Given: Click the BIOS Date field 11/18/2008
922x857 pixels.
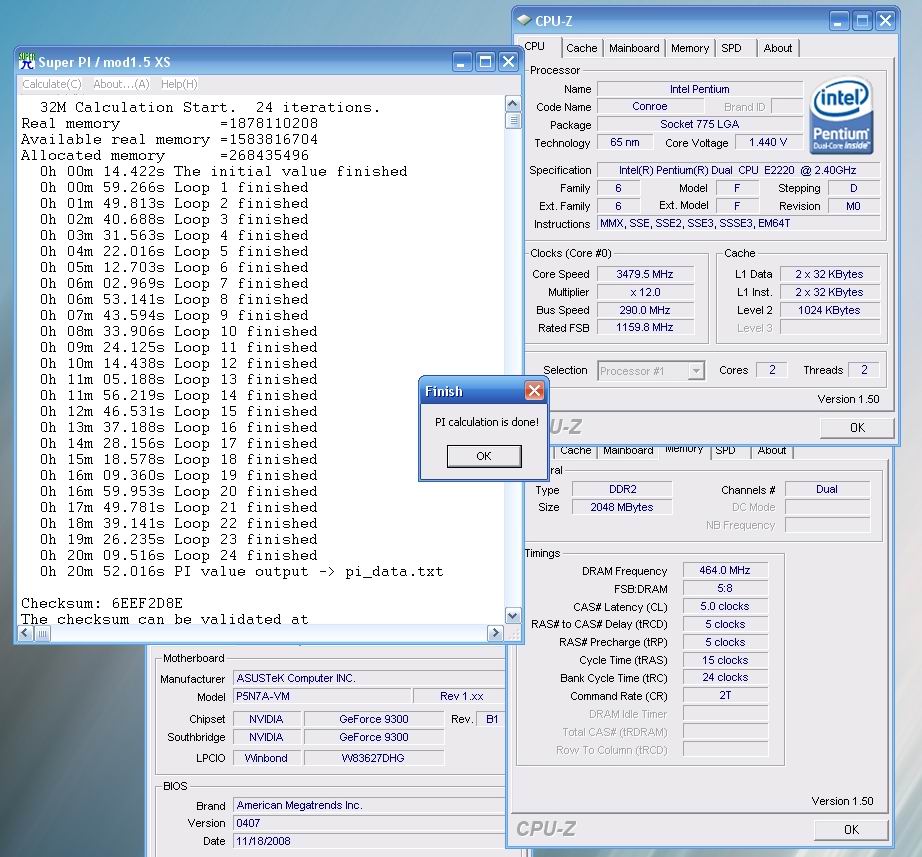Looking at the screenshot, I should [x=369, y=841].
